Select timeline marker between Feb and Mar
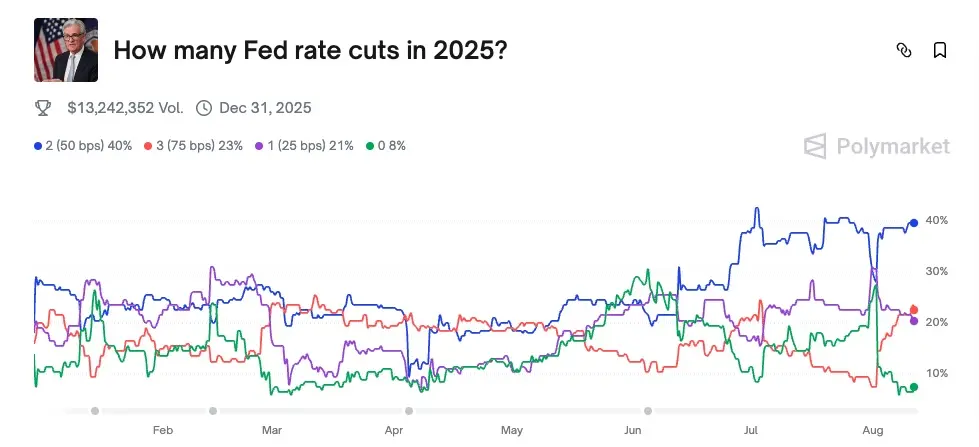The image size is (979, 447). (212, 410)
